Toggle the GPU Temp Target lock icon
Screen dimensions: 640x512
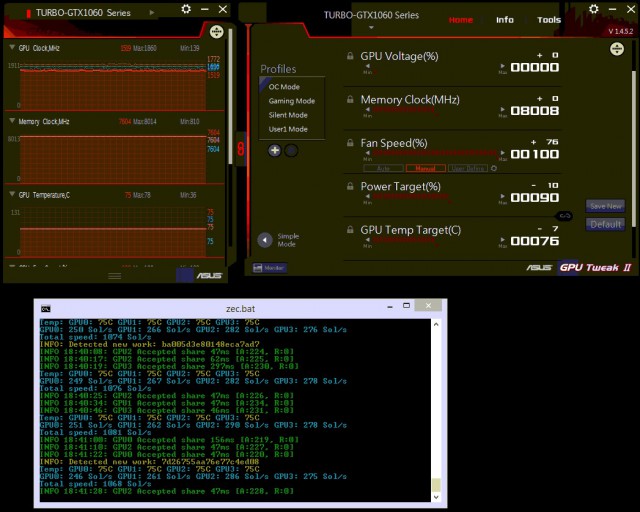point(350,230)
